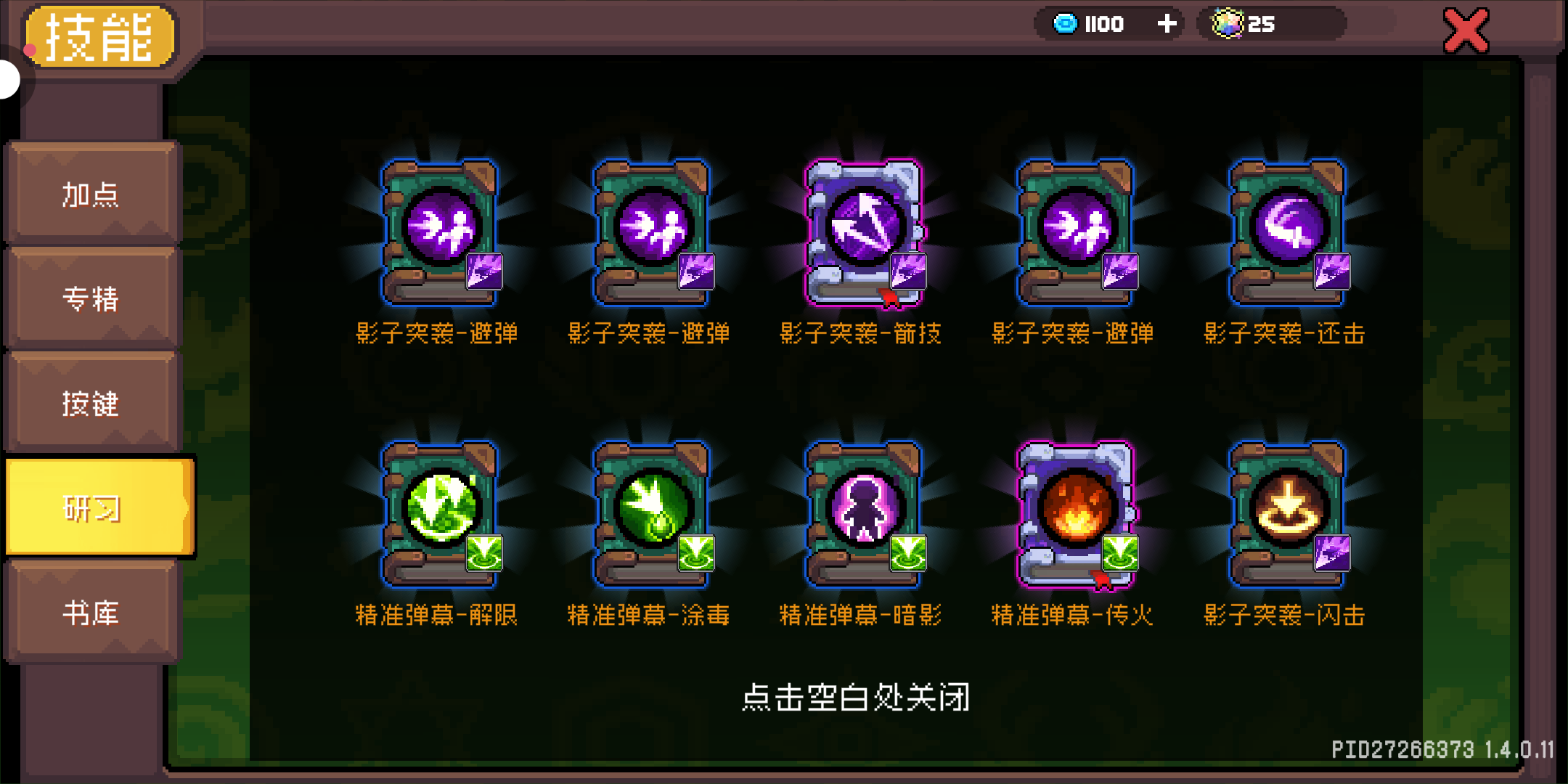Screen dimensions: 1568x784
Task: Switch to the 加点 tab
Action: pos(91,194)
